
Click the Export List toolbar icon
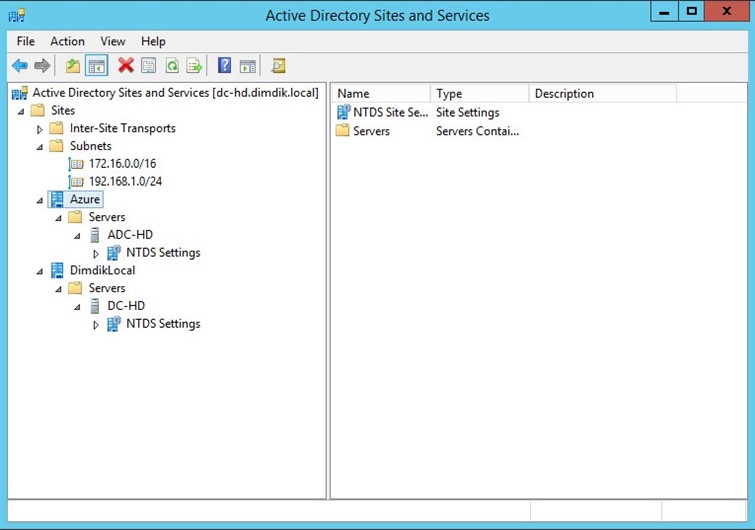[195, 65]
